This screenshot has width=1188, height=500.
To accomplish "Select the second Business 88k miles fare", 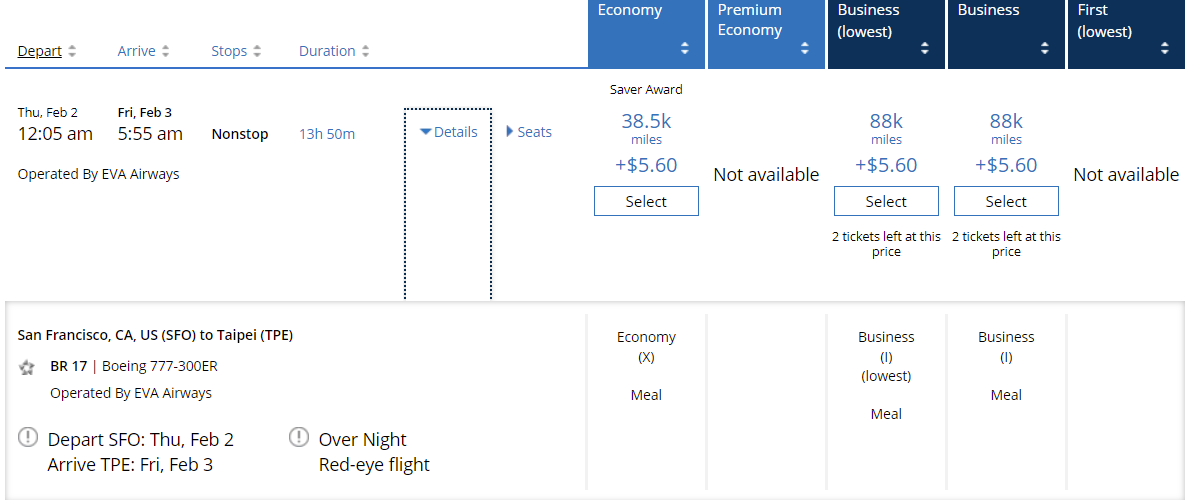I will [1006, 201].
